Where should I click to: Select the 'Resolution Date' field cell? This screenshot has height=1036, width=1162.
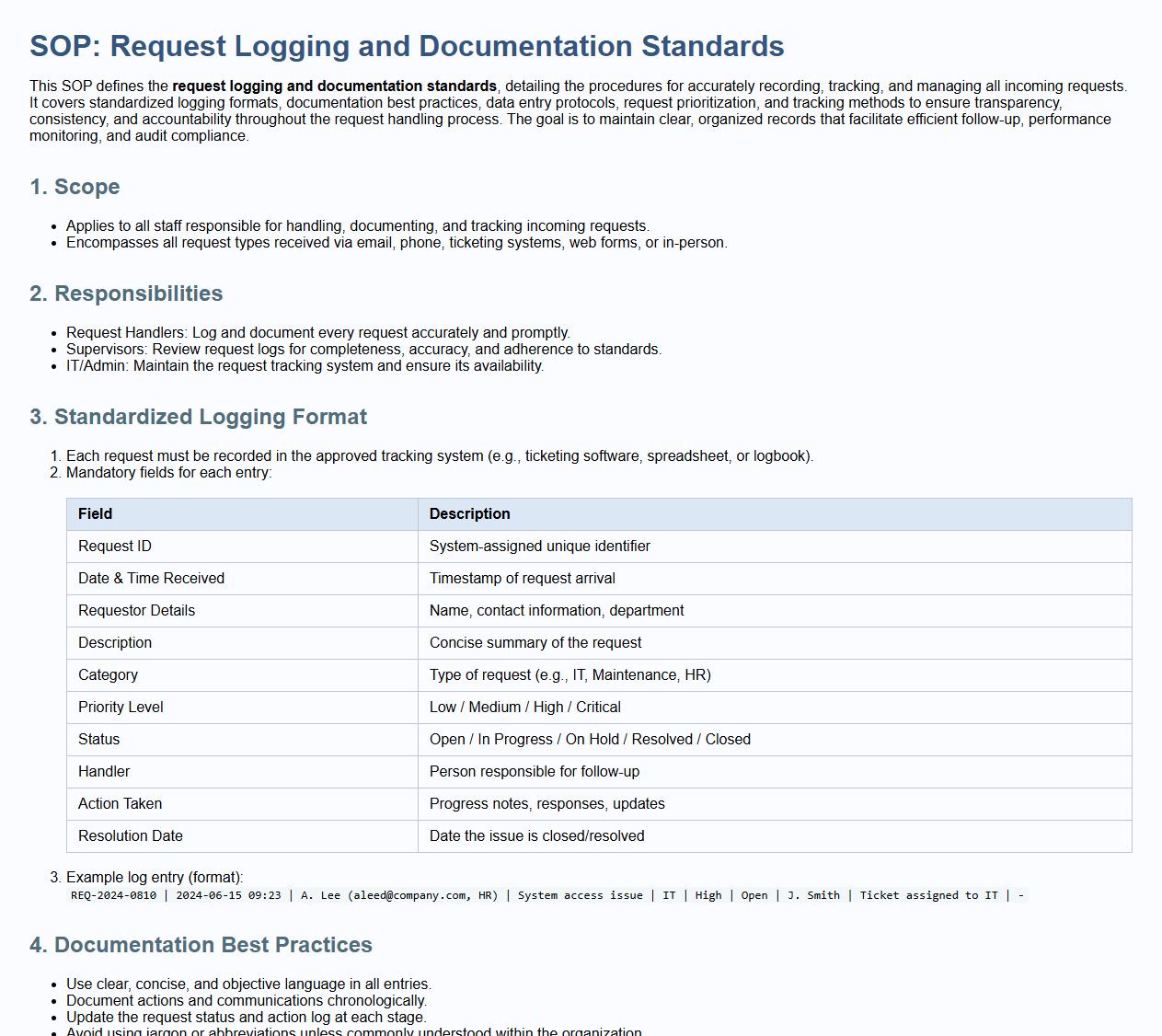click(x=131, y=836)
